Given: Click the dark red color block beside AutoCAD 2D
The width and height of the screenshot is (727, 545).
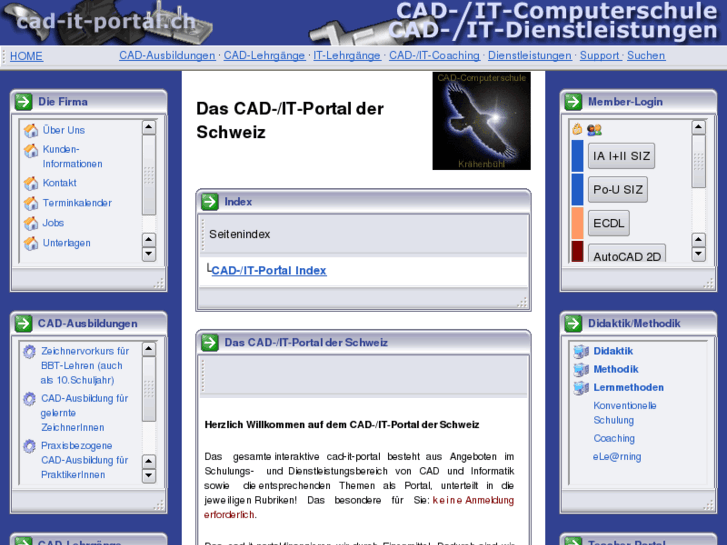Looking at the screenshot, I should click(x=577, y=251).
